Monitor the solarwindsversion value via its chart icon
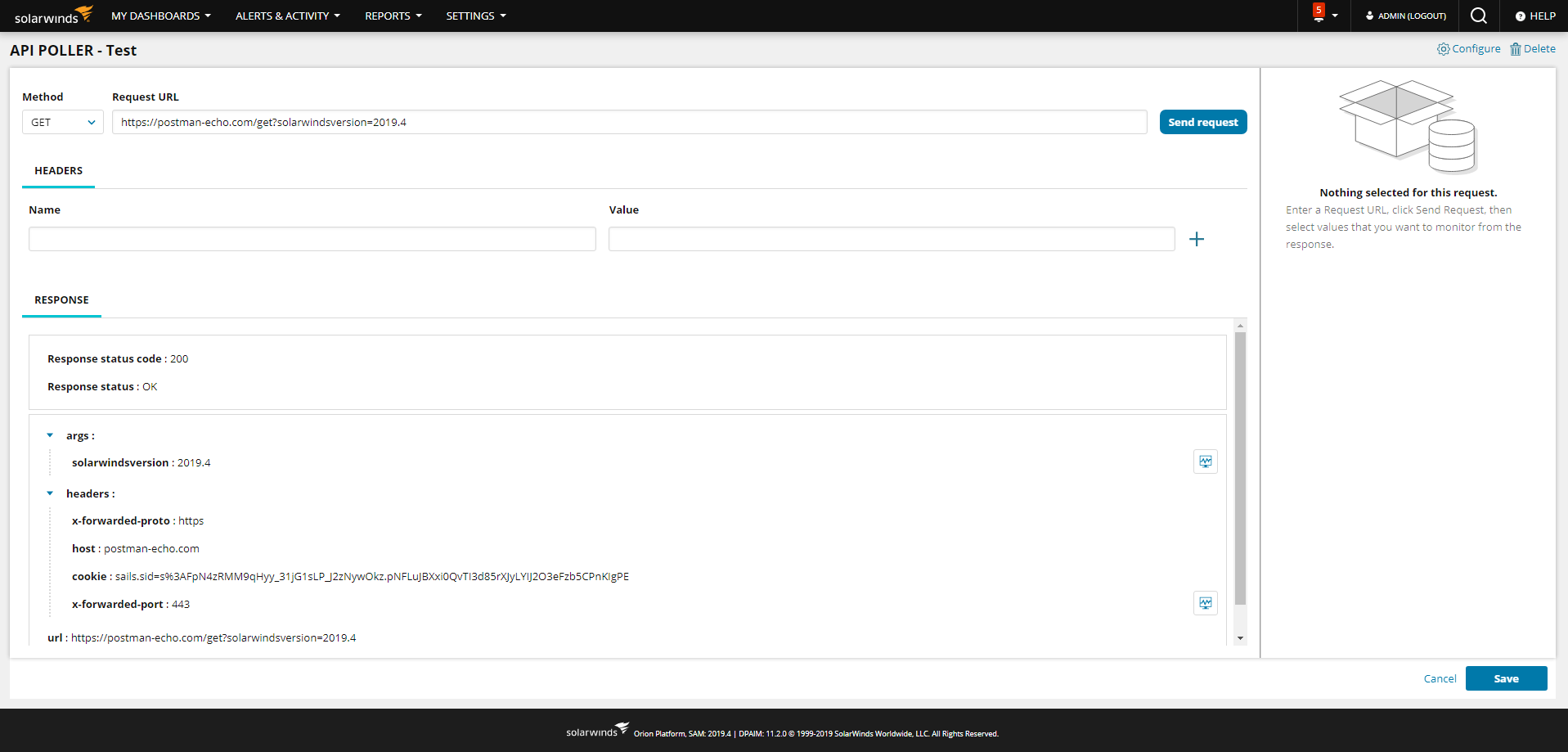The image size is (1568, 752). click(x=1206, y=462)
